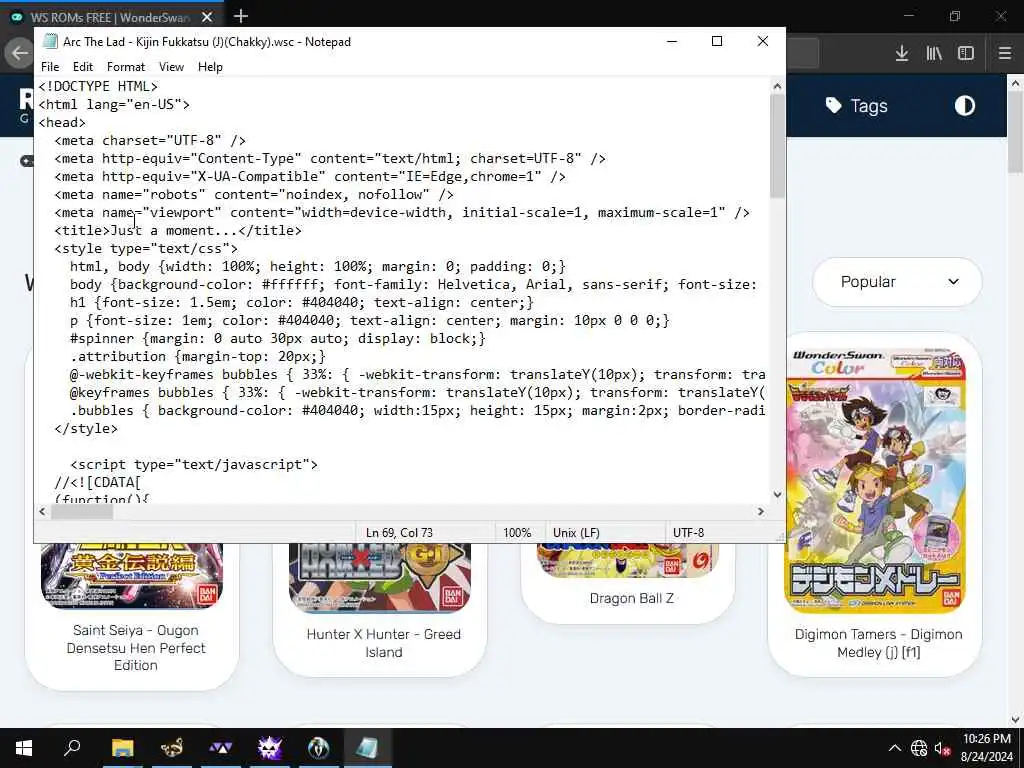
Task: Maximize the Notepad window
Action: (716, 41)
